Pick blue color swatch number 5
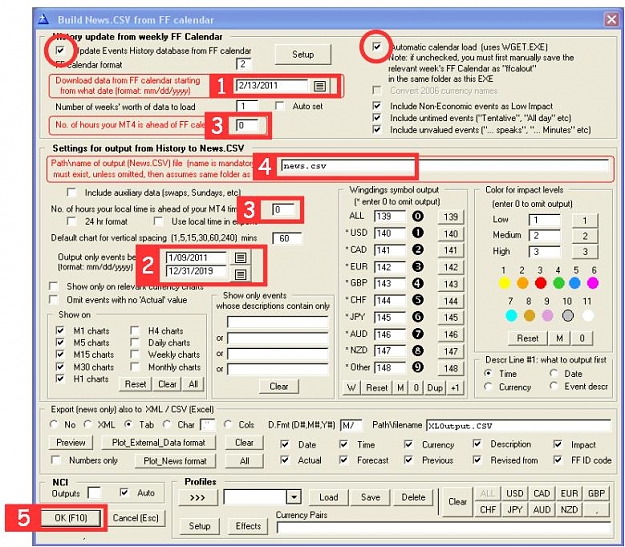Screen dimensions: 625x547 point(575,283)
